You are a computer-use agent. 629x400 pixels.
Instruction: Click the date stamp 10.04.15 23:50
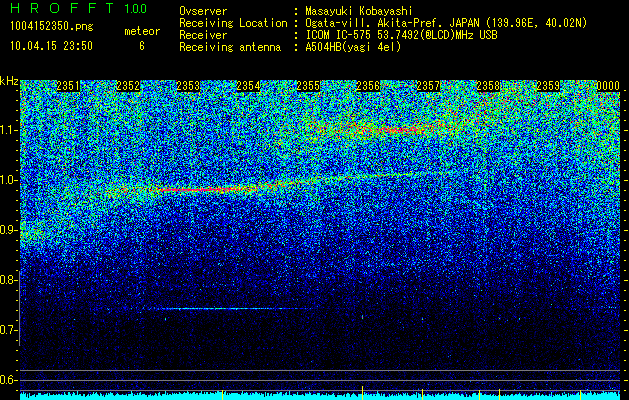(51, 46)
